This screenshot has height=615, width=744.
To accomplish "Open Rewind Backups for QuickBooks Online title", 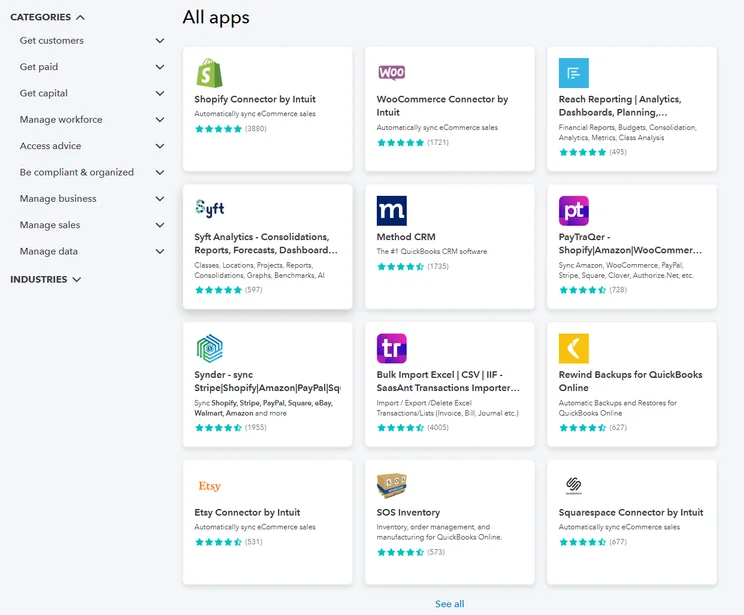I will (x=630, y=381).
